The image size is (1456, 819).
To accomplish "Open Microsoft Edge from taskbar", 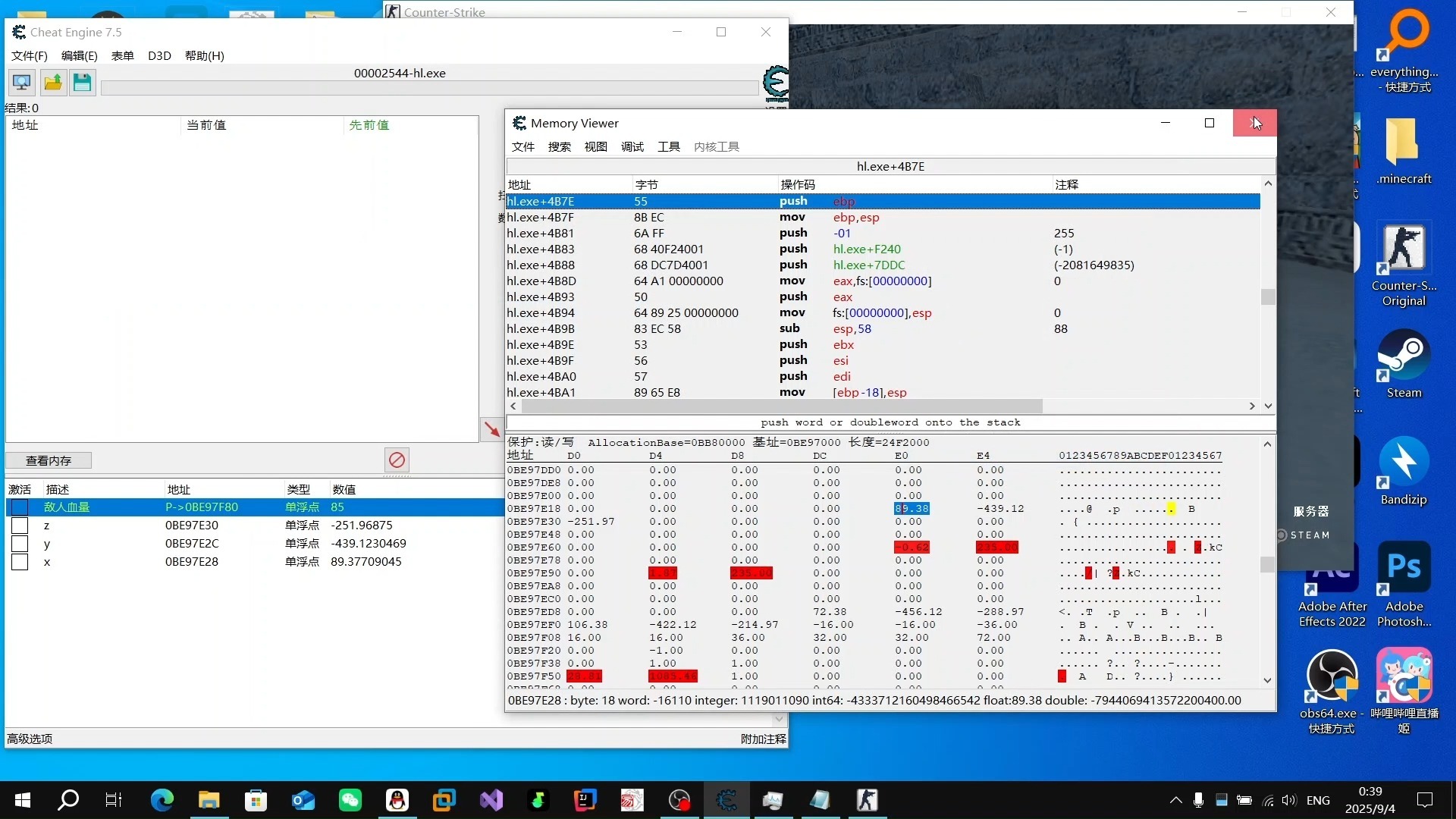I will [162, 800].
